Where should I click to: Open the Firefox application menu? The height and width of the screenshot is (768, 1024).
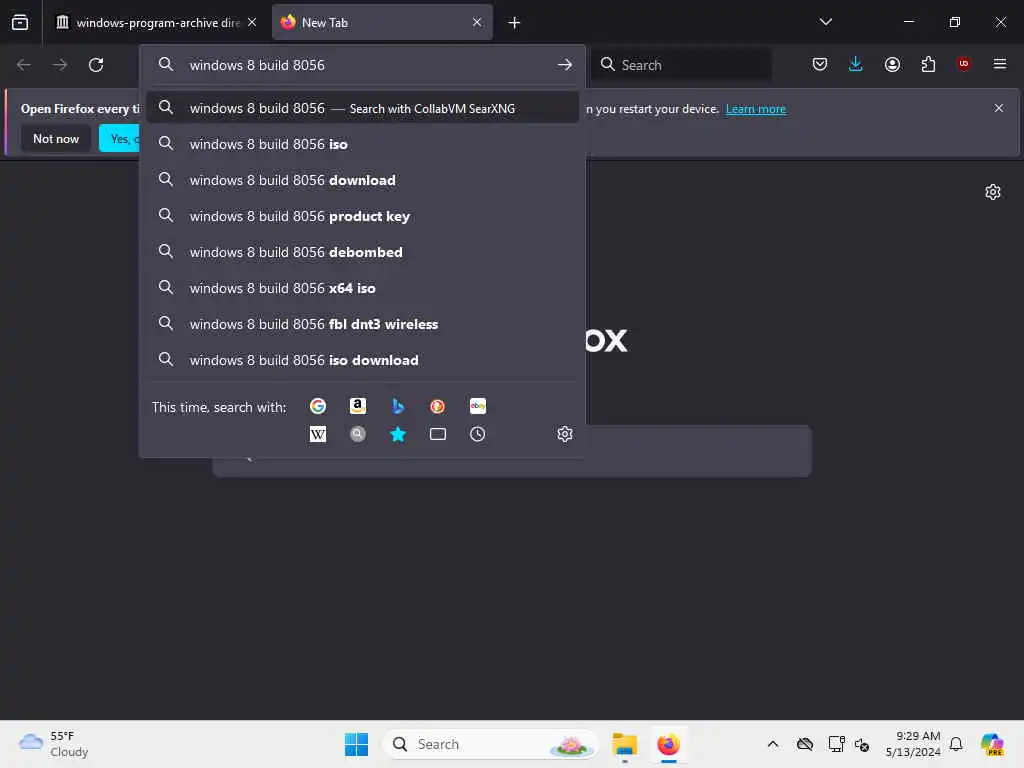tap(1000, 64)
